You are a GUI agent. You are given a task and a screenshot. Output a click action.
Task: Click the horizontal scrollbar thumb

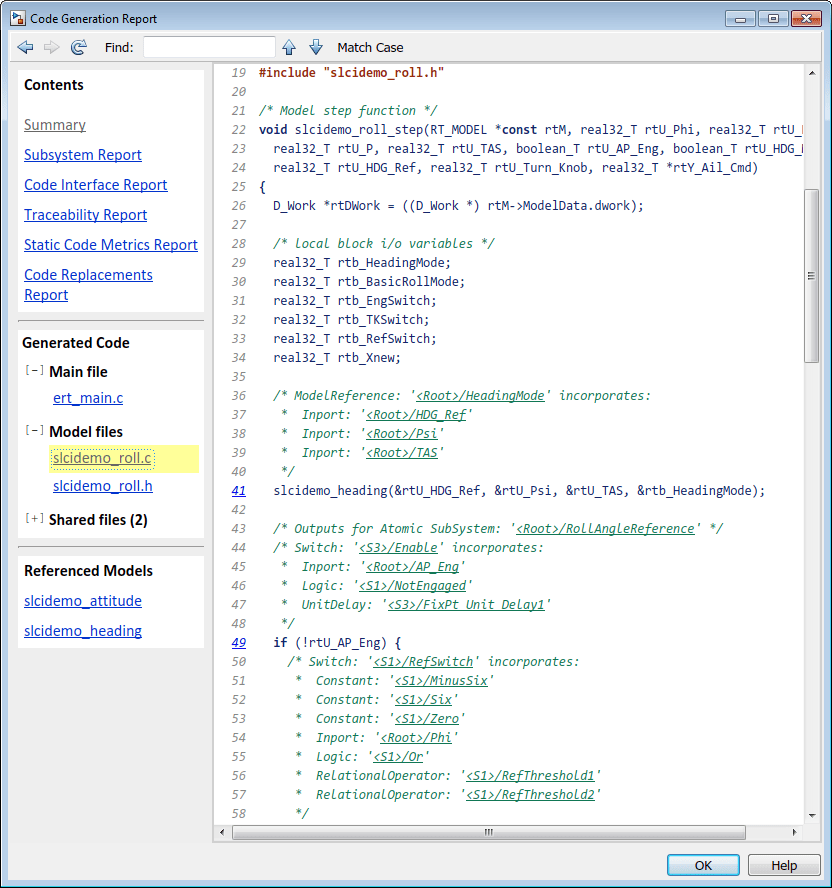click(489, 832)
